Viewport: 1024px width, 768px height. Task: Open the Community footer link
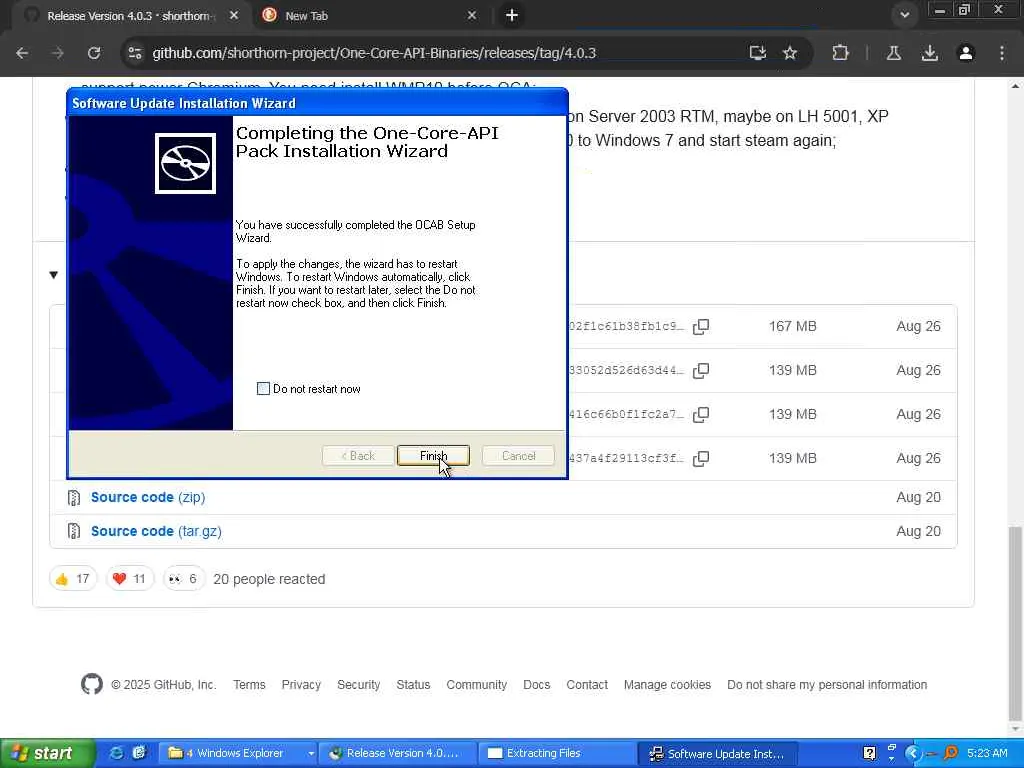coord(477,684)
